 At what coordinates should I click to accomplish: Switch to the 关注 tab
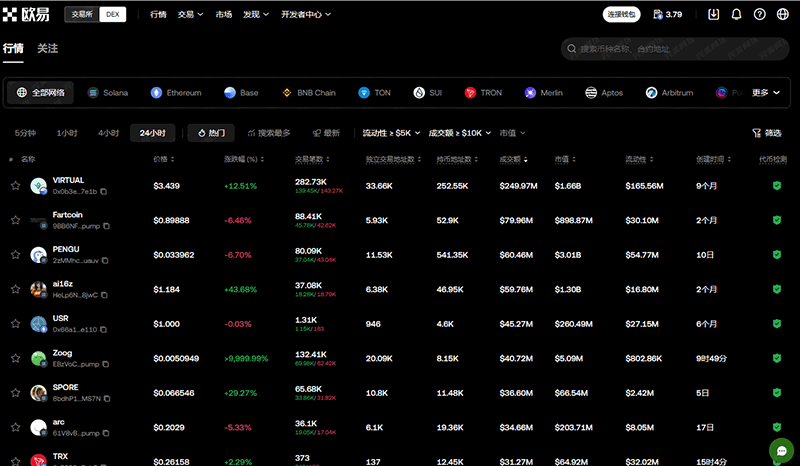click(x=47, y=48)
